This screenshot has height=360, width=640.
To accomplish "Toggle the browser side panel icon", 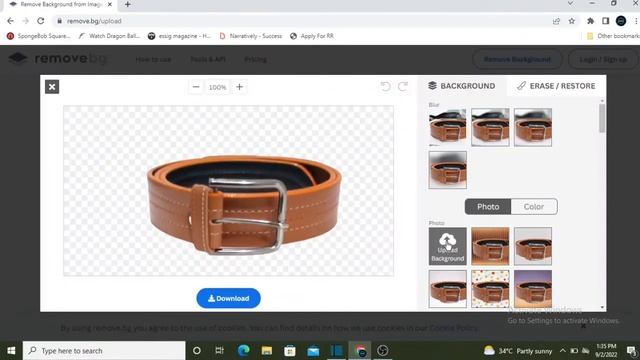I will 606,21.
